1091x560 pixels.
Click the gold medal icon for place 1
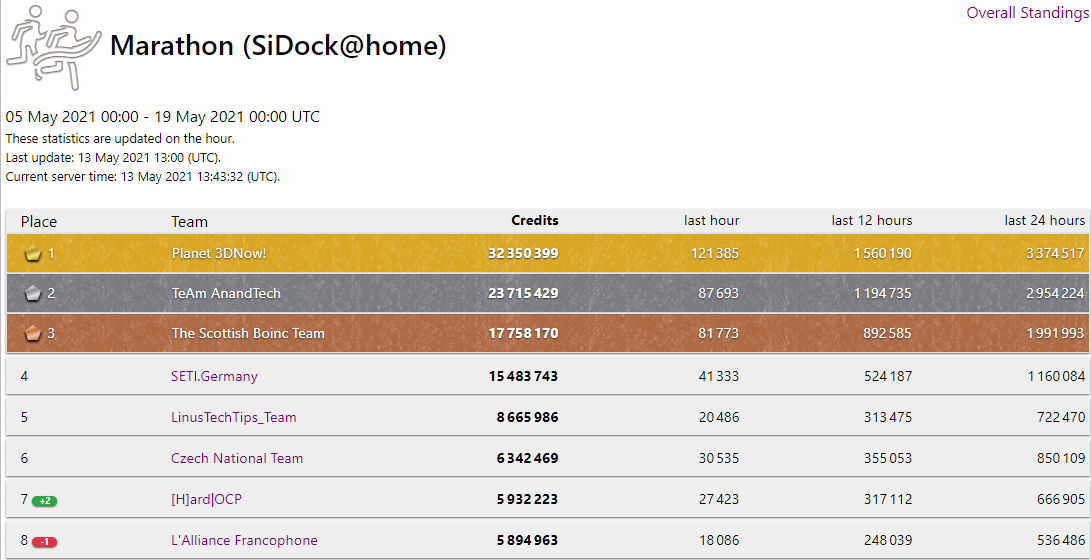point(32,254)
